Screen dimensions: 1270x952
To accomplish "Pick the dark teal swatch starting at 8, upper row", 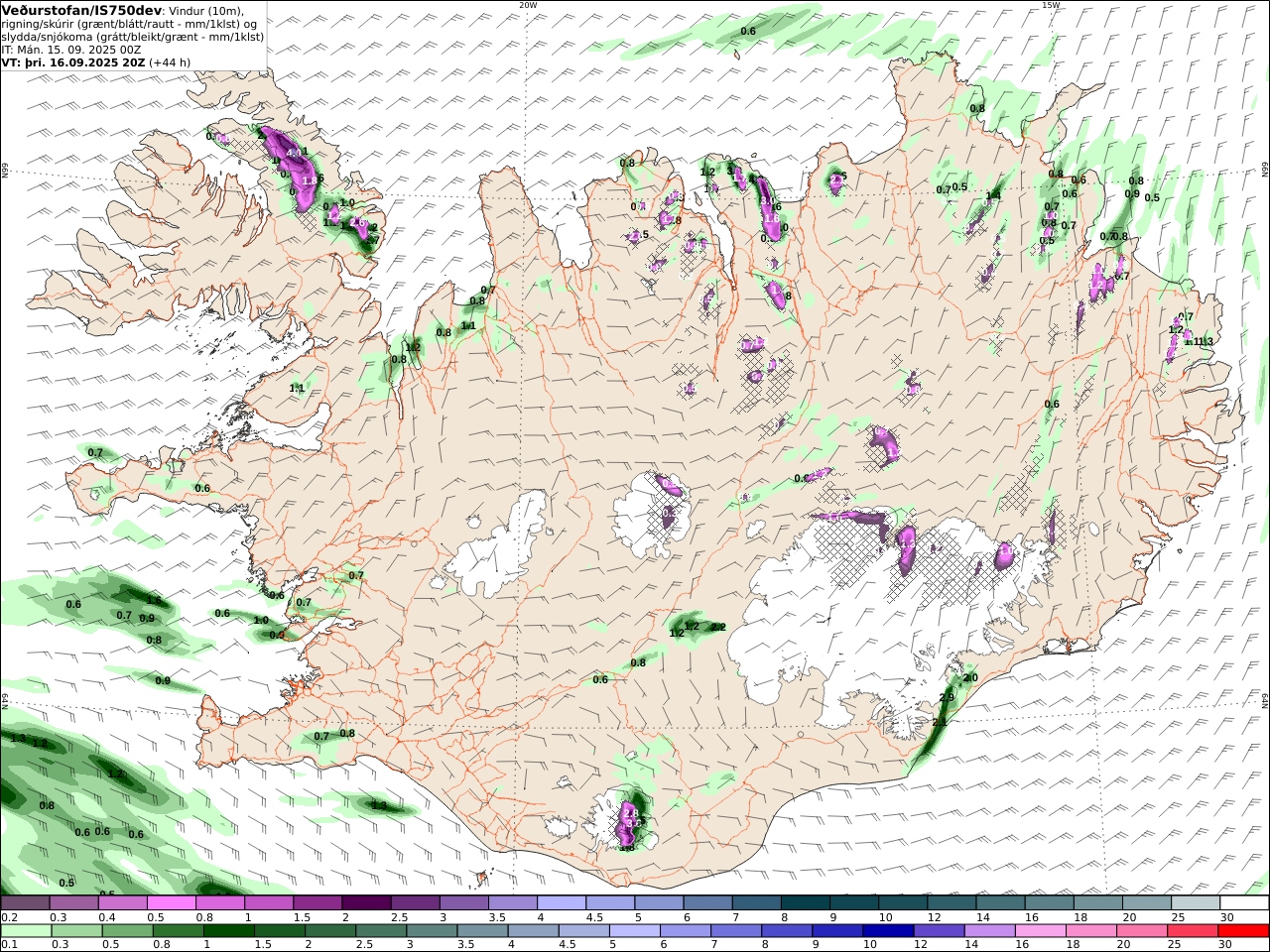I will point(805,903).
